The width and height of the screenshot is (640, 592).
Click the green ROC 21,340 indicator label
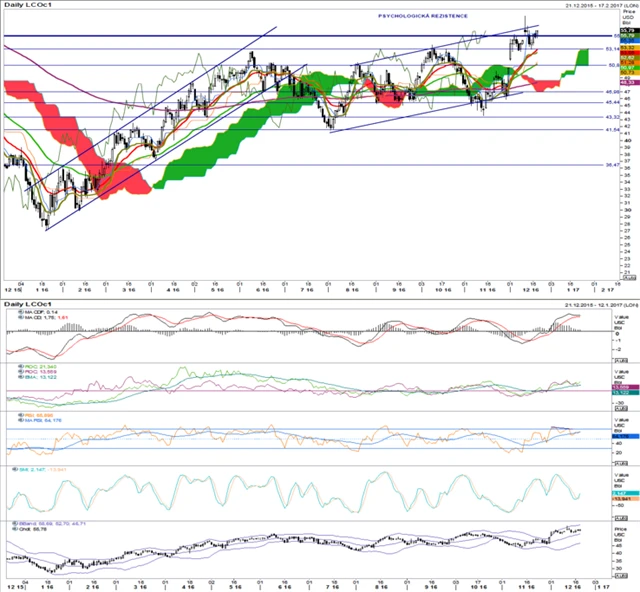41,367
